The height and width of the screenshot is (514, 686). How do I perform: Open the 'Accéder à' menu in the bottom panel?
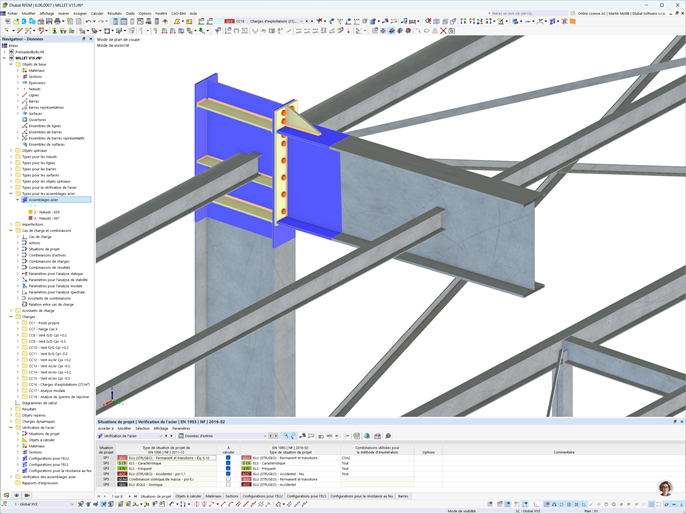pyautogui.click(x=105, y=429)
